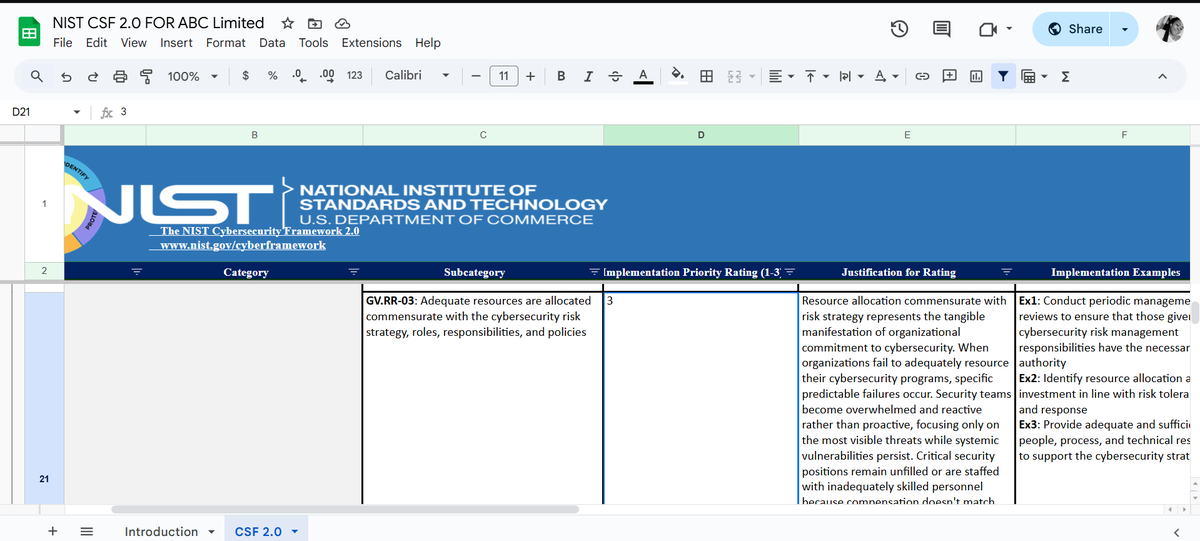Insert a link

pyautogui.click(x=922, y=76)
